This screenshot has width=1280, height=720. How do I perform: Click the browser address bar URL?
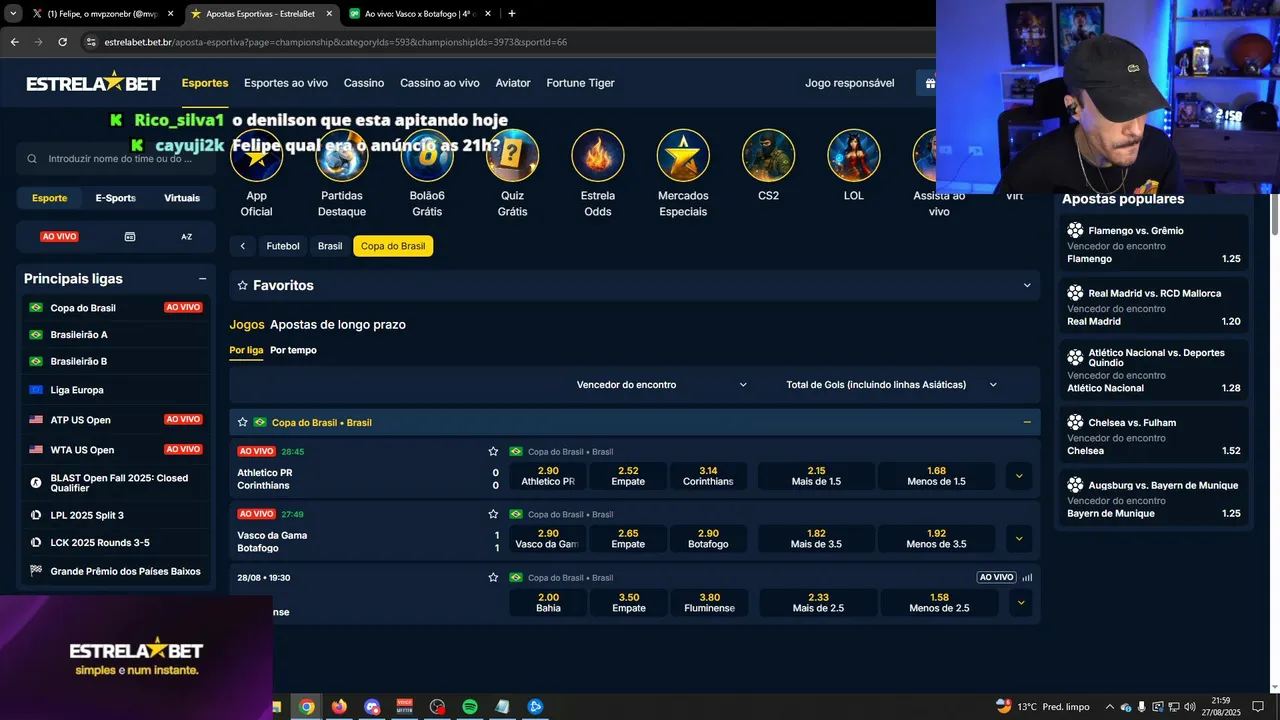tap(335, 42)
